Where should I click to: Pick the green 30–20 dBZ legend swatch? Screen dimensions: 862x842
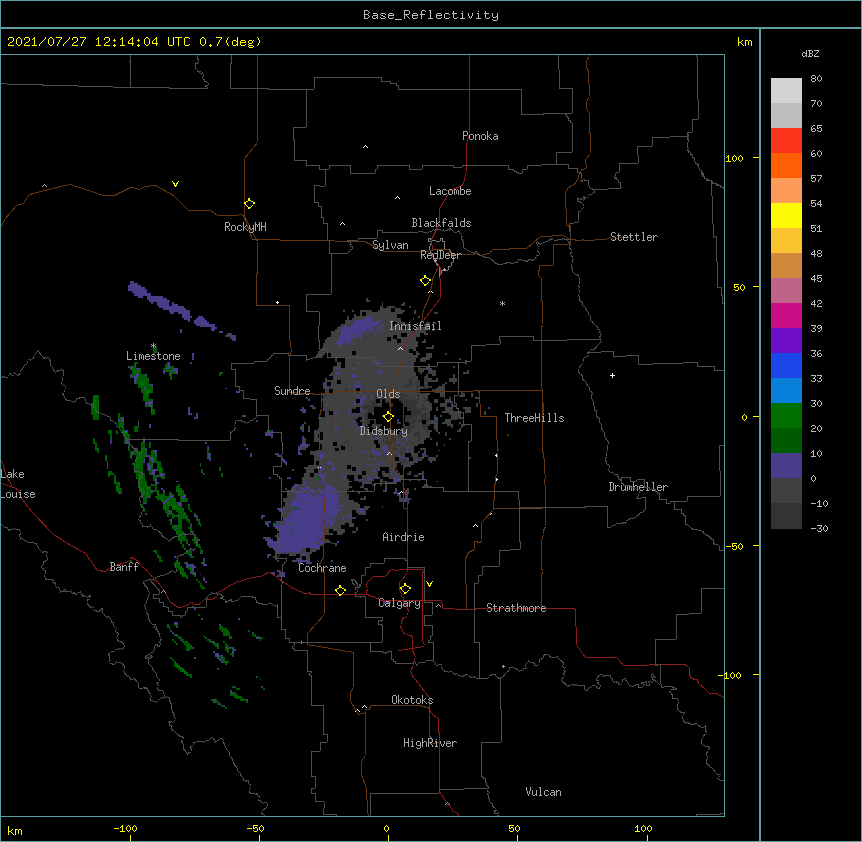tap(786, 416)
